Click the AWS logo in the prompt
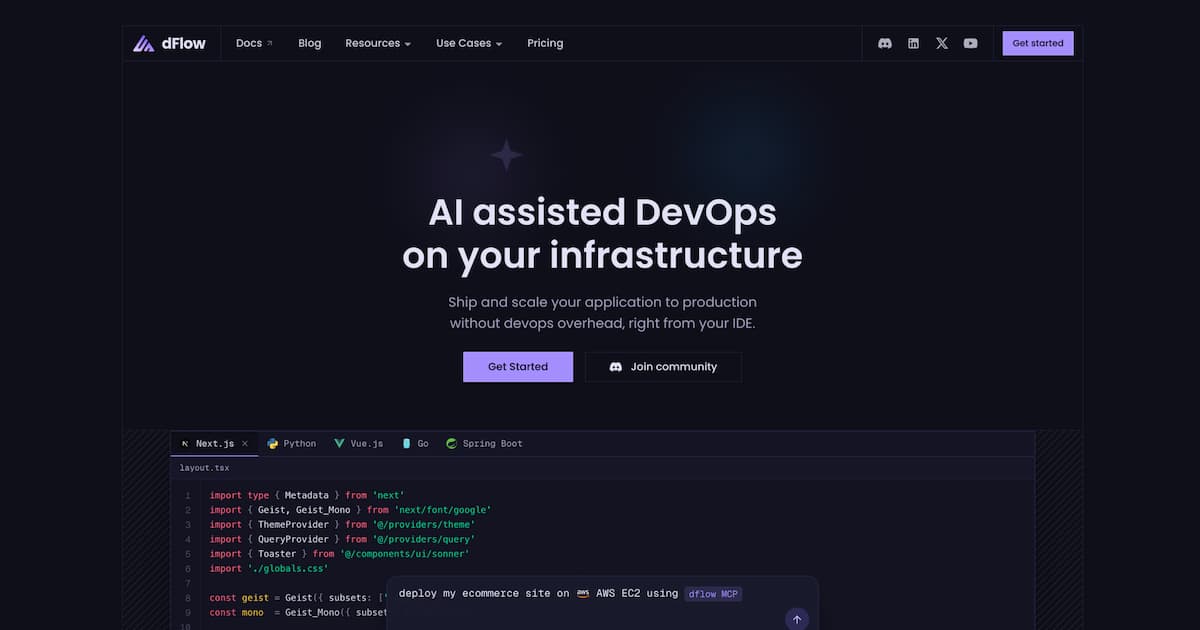The height and width of the screenshot is (630, 1200). pos(581,594)
